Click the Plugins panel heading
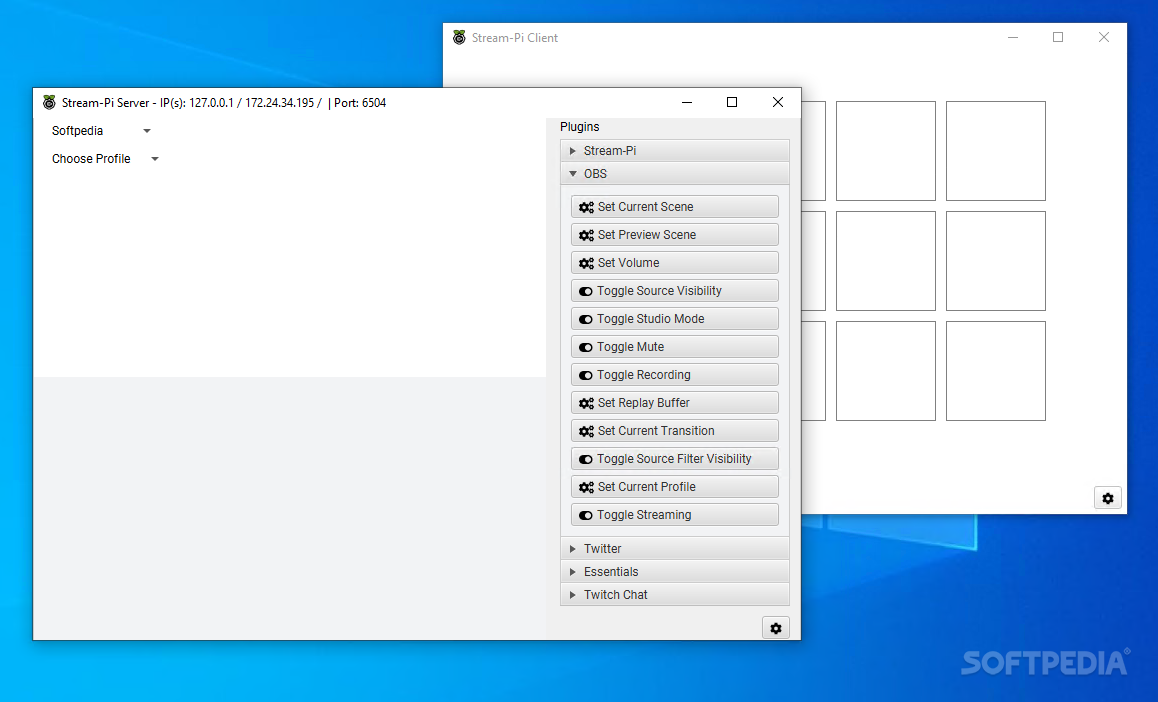This screenshot has width=1158, height=702. 580,127
